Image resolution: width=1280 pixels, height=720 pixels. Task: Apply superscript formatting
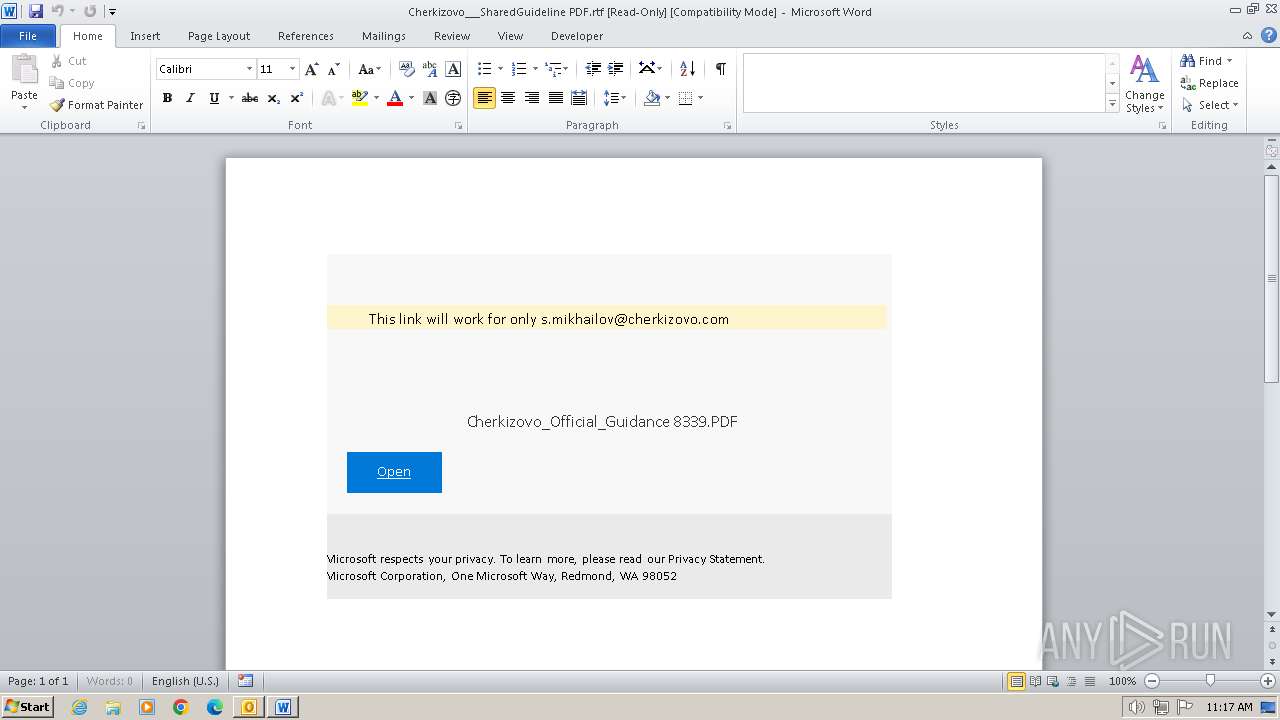pyautogui.click(x=297, y=98)
